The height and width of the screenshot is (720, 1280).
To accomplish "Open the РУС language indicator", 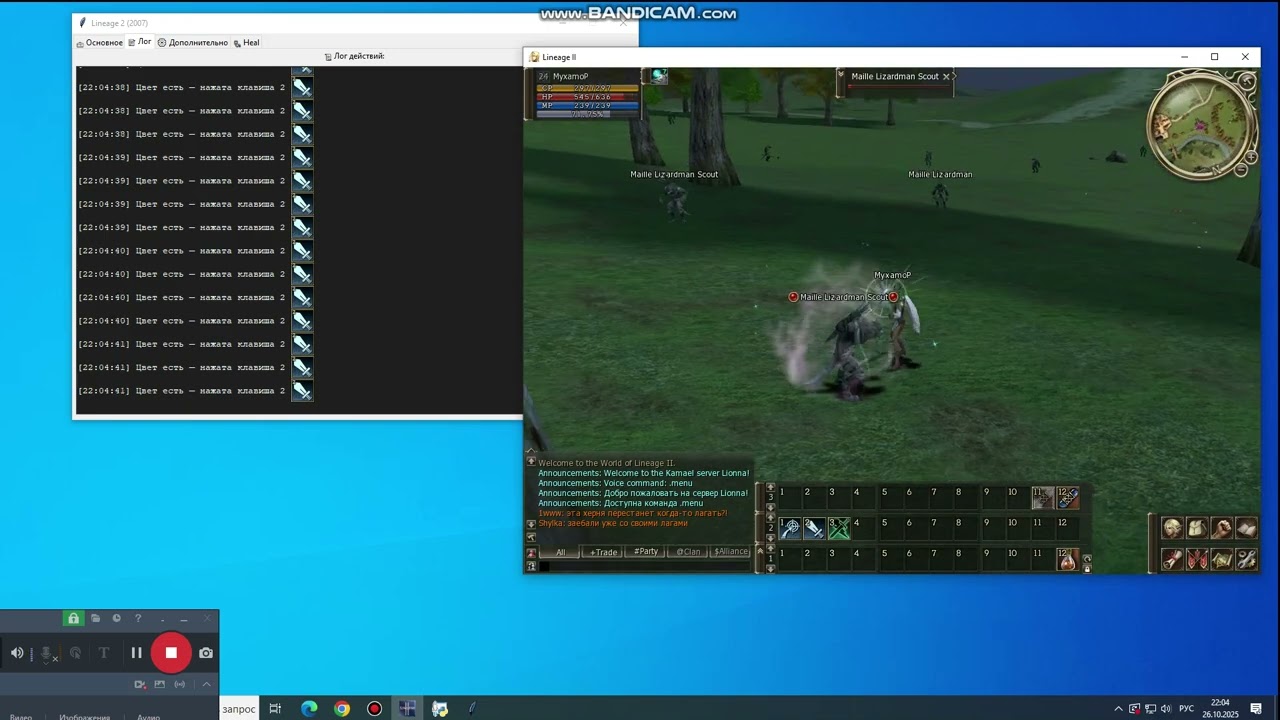I will [x=1186, y=708].
